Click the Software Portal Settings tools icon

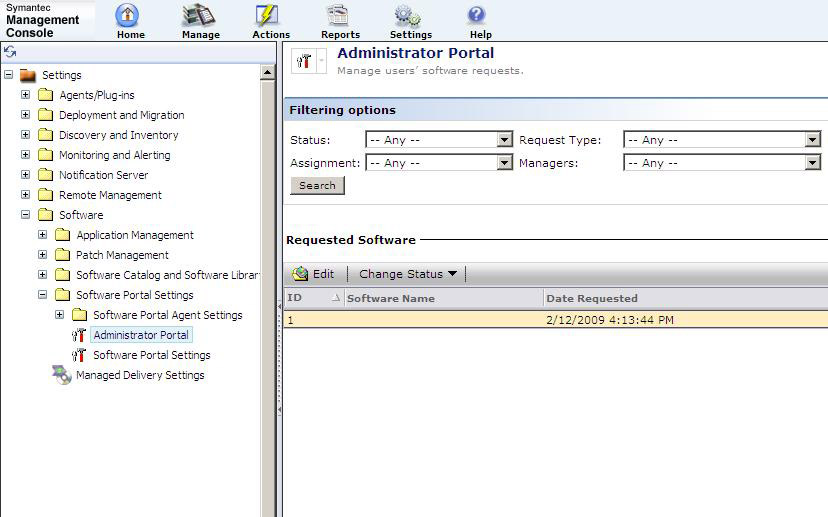pos(79,355)
